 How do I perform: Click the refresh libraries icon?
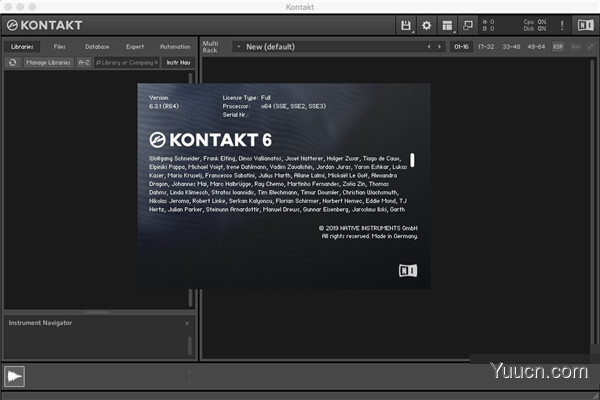click(x=13, y=62)
